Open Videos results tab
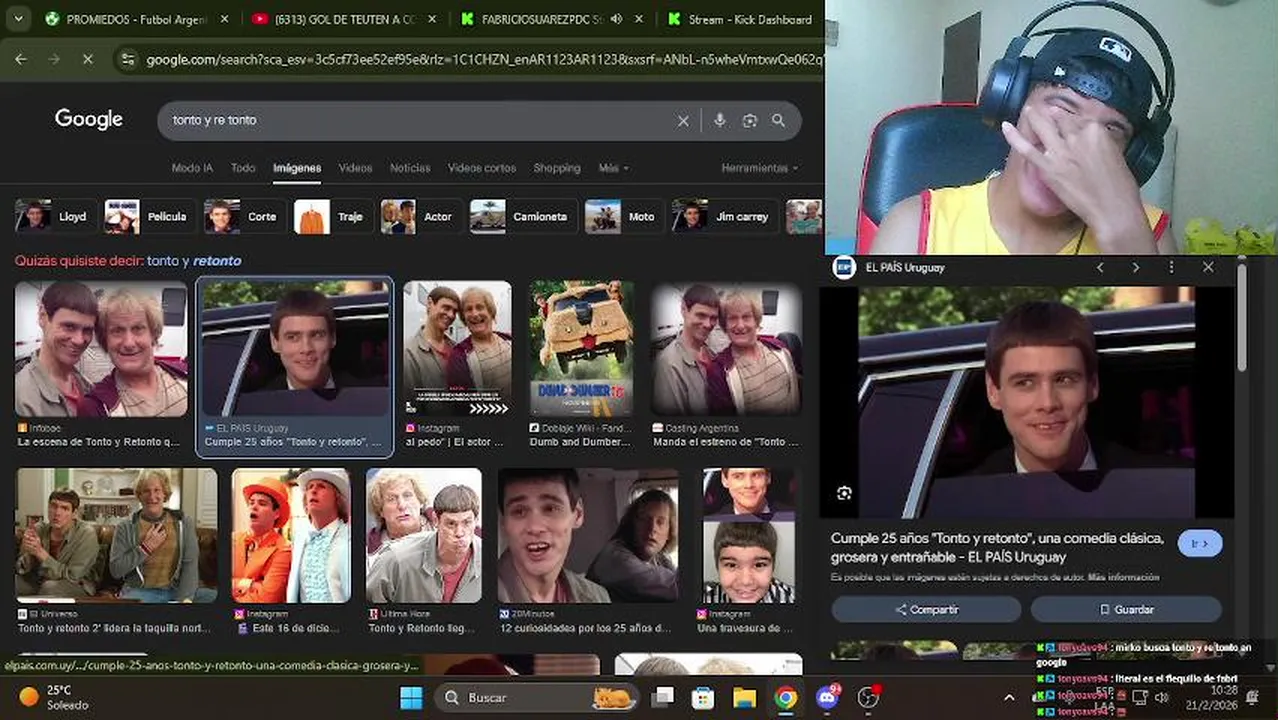 tap(355, 168)
